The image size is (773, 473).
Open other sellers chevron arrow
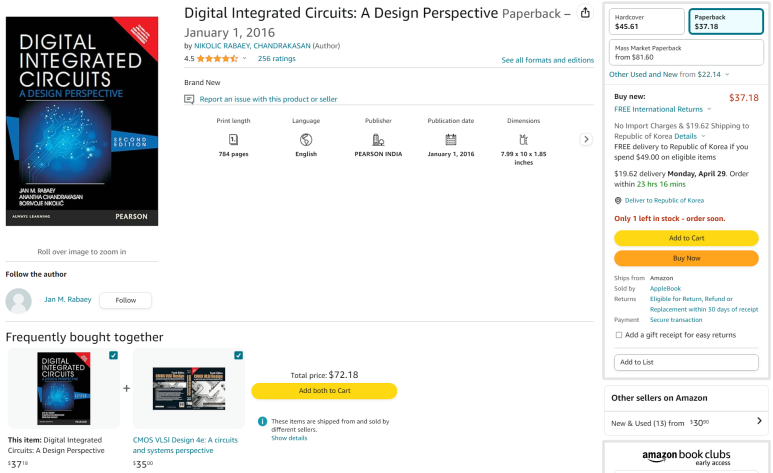[759, 421]
